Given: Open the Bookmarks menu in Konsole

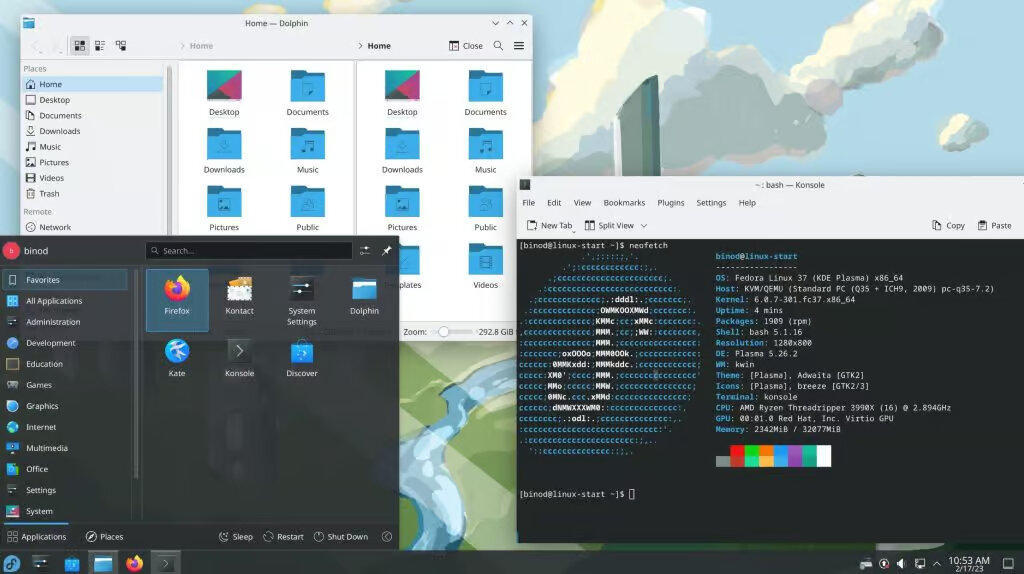Looking at the screenshot, I should tap(624, 203).
